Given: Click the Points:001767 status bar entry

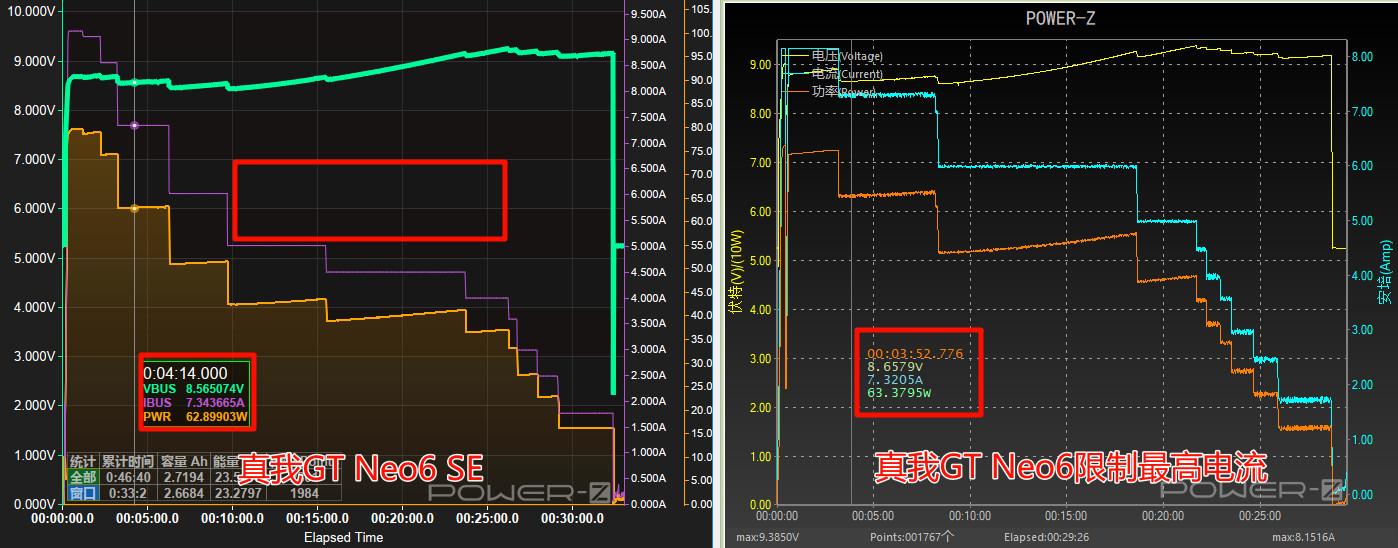Looking at the screenshot, I should tap(913, 538).
